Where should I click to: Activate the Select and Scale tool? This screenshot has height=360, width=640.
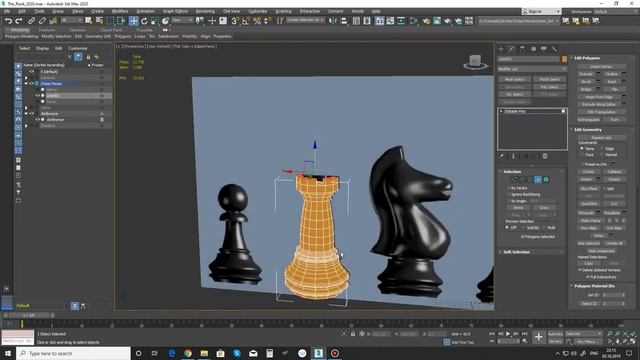(x=155, y=20)
